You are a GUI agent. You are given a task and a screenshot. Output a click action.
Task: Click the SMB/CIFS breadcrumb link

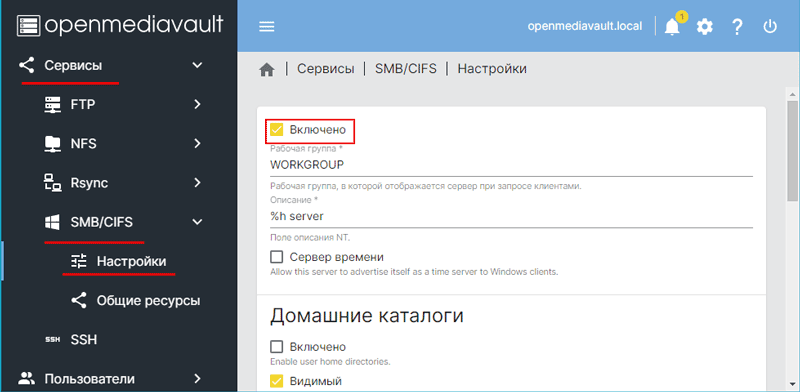(406, 69)
